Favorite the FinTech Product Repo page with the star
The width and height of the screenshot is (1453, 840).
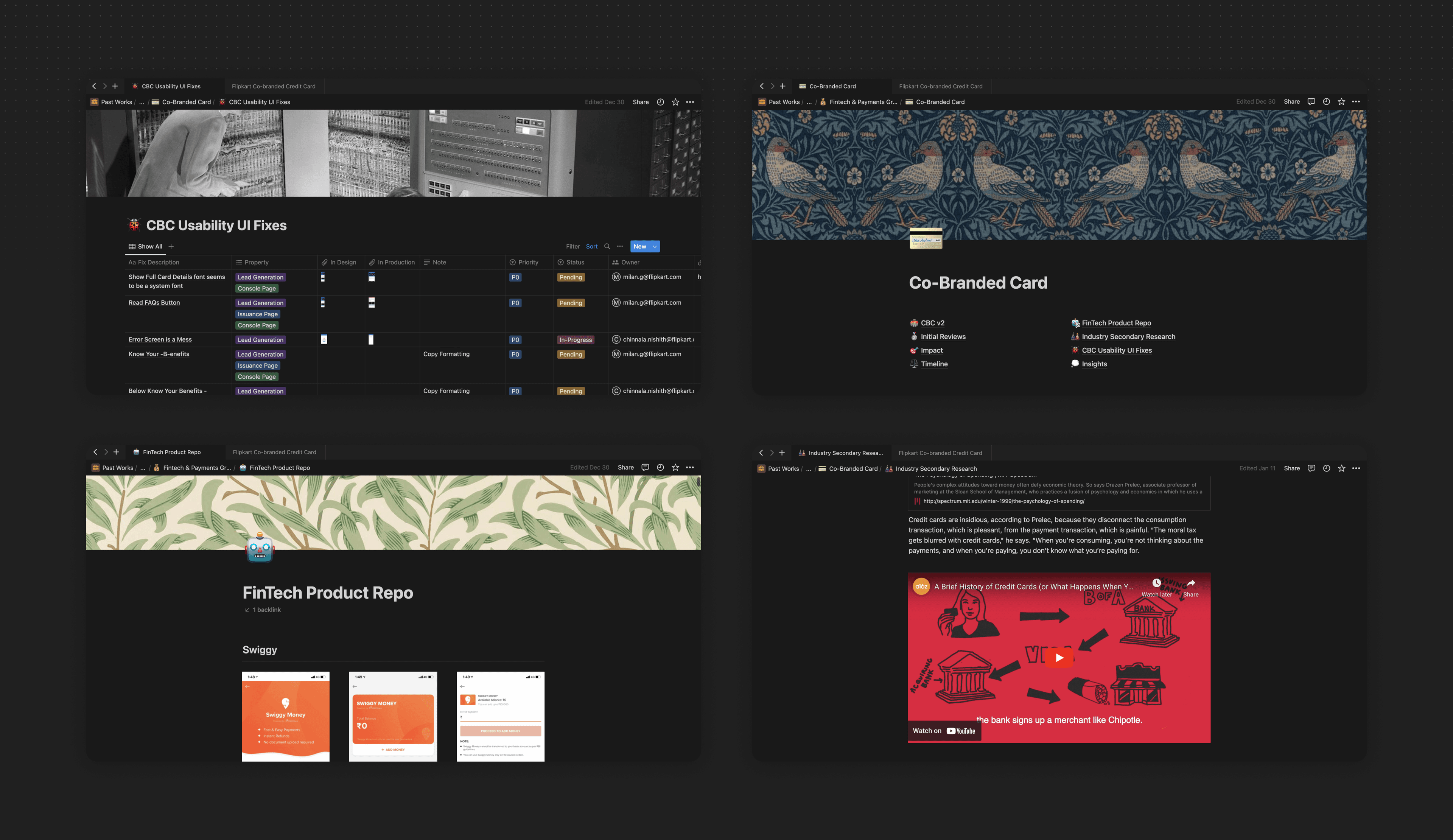[675, 468]
